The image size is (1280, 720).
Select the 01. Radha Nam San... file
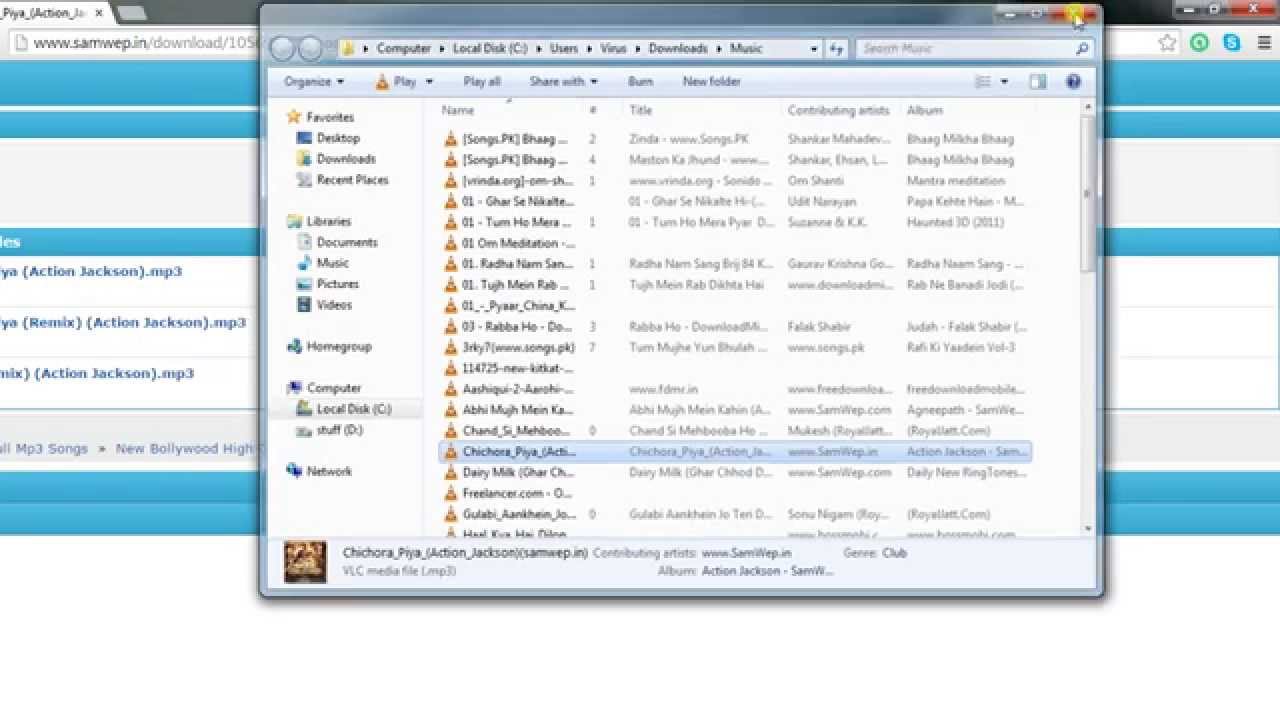pos(518,264)
